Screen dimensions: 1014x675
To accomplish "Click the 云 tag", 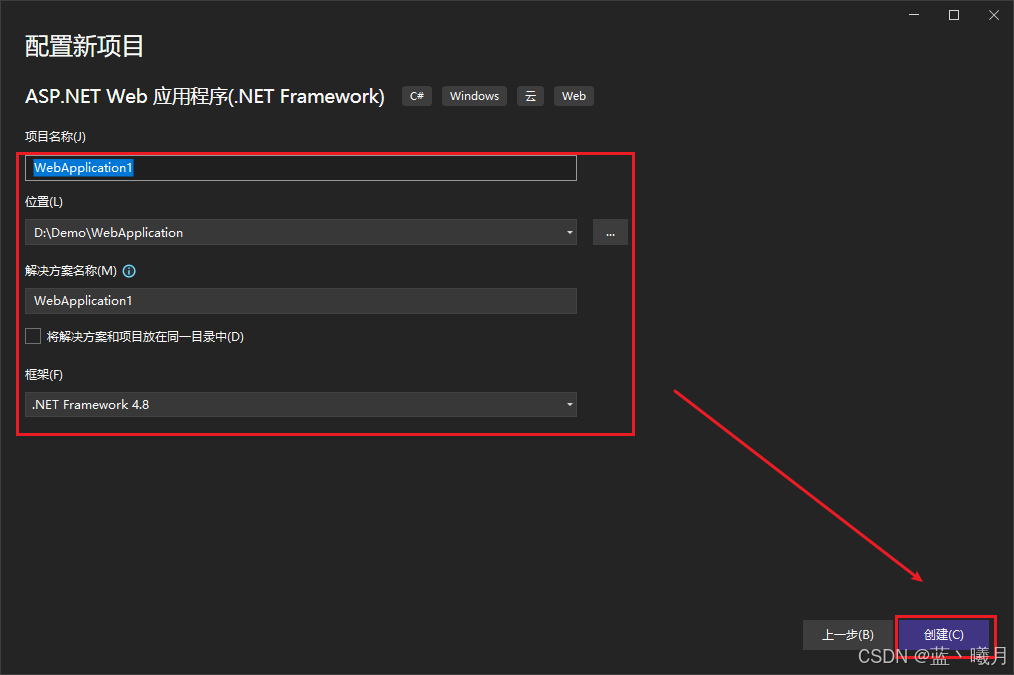I will [530, 96].
